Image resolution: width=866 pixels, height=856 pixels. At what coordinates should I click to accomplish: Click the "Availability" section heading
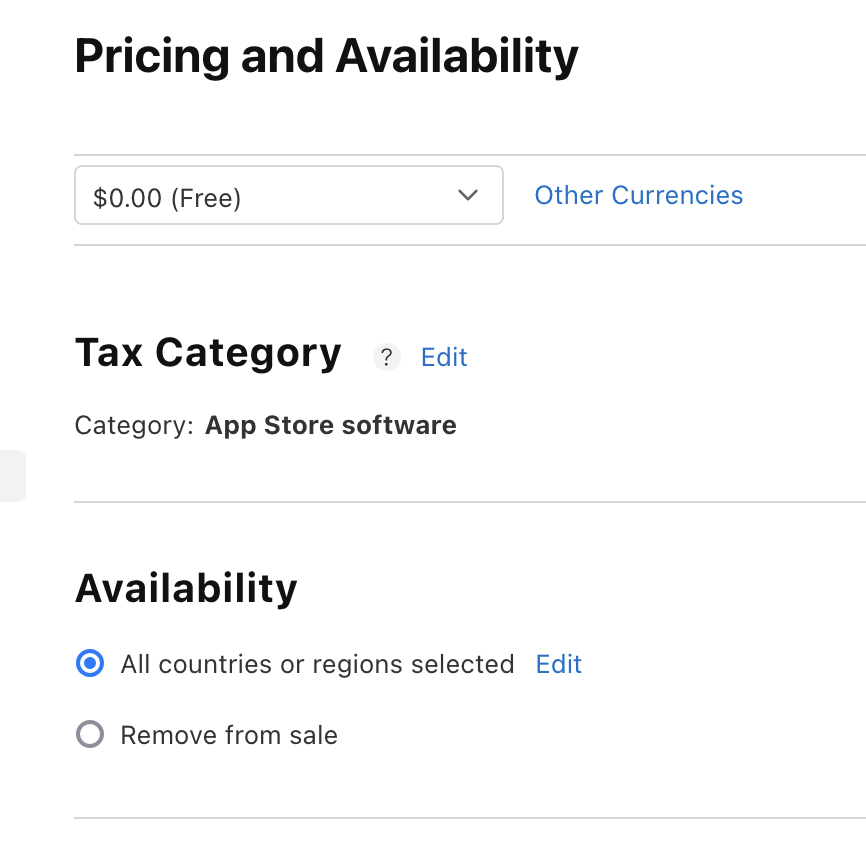tap(186, 588)
